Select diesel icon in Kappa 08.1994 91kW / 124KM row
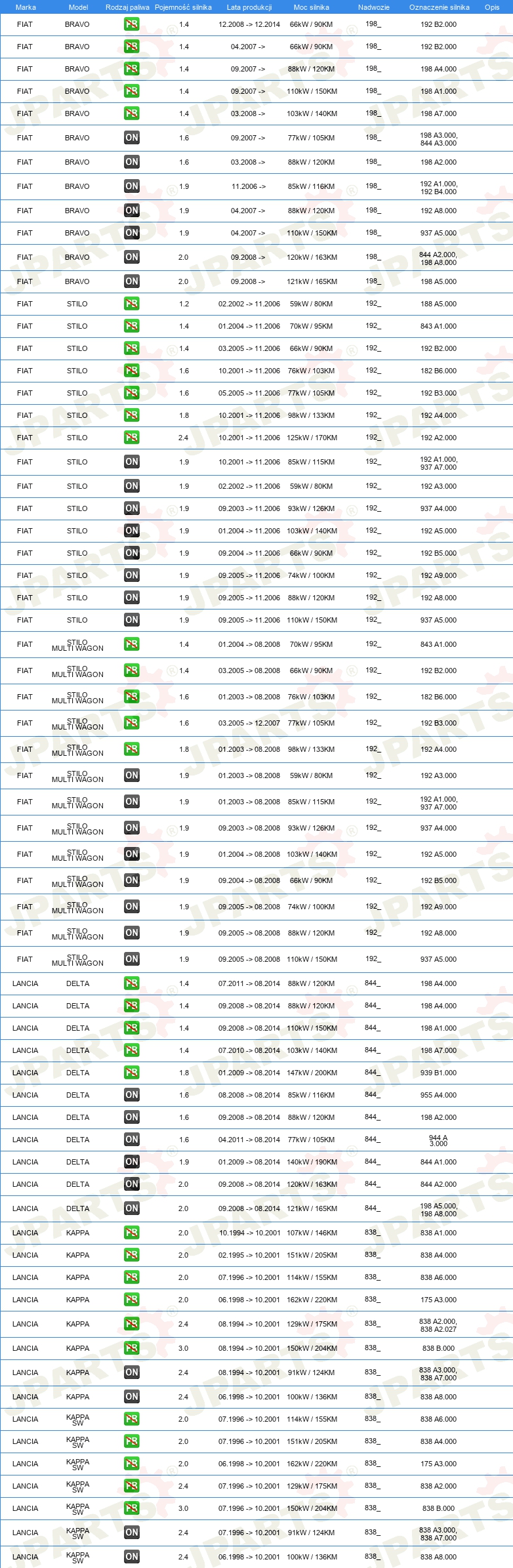This screenshot has width=513, height=1568. 131,1372
